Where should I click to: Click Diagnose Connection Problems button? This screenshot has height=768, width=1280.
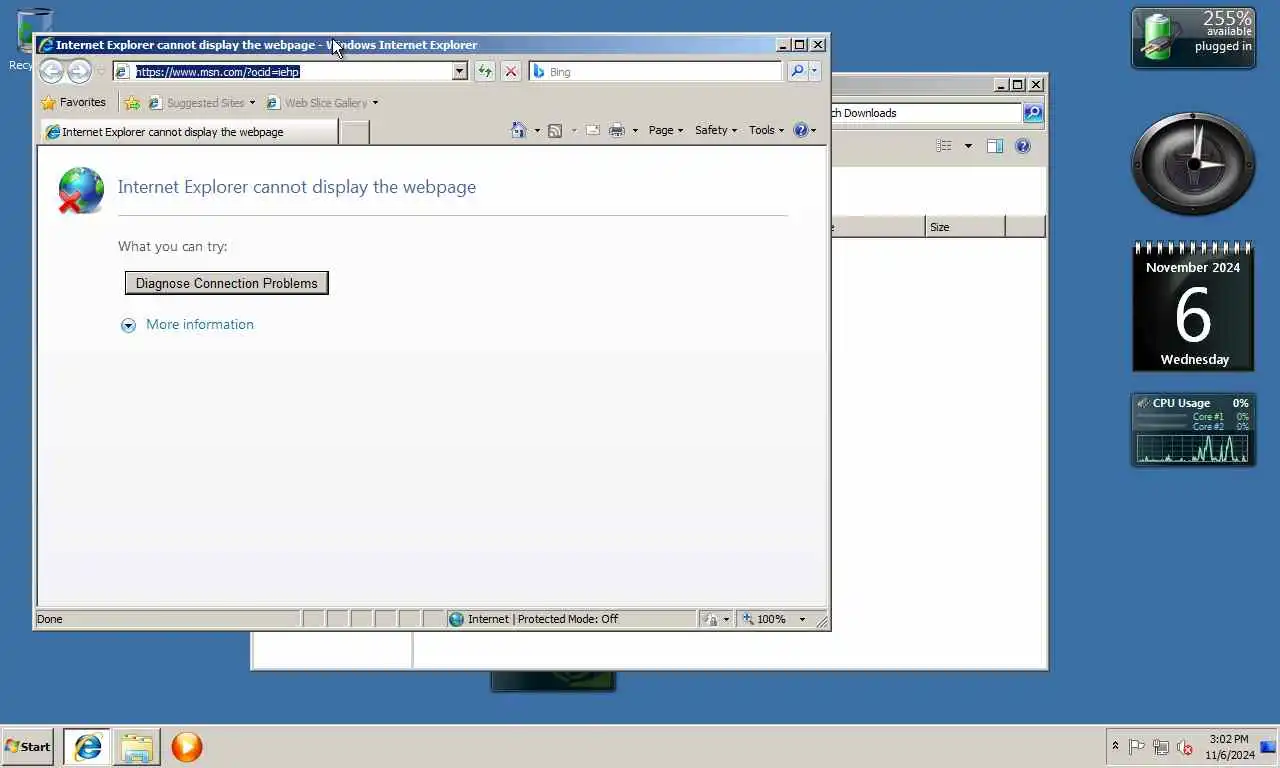[x=227, y=283]
